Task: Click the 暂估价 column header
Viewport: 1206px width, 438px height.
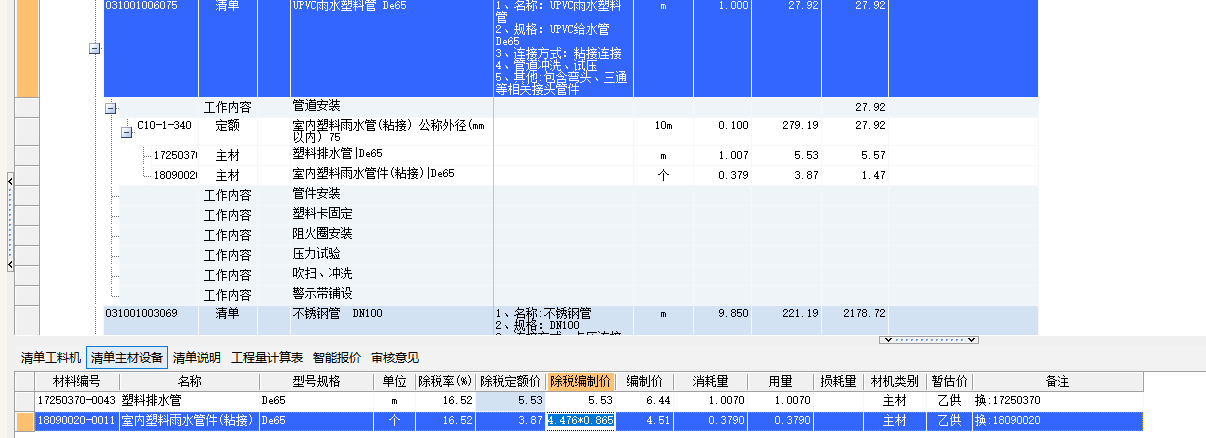Action: pos(949,381)
